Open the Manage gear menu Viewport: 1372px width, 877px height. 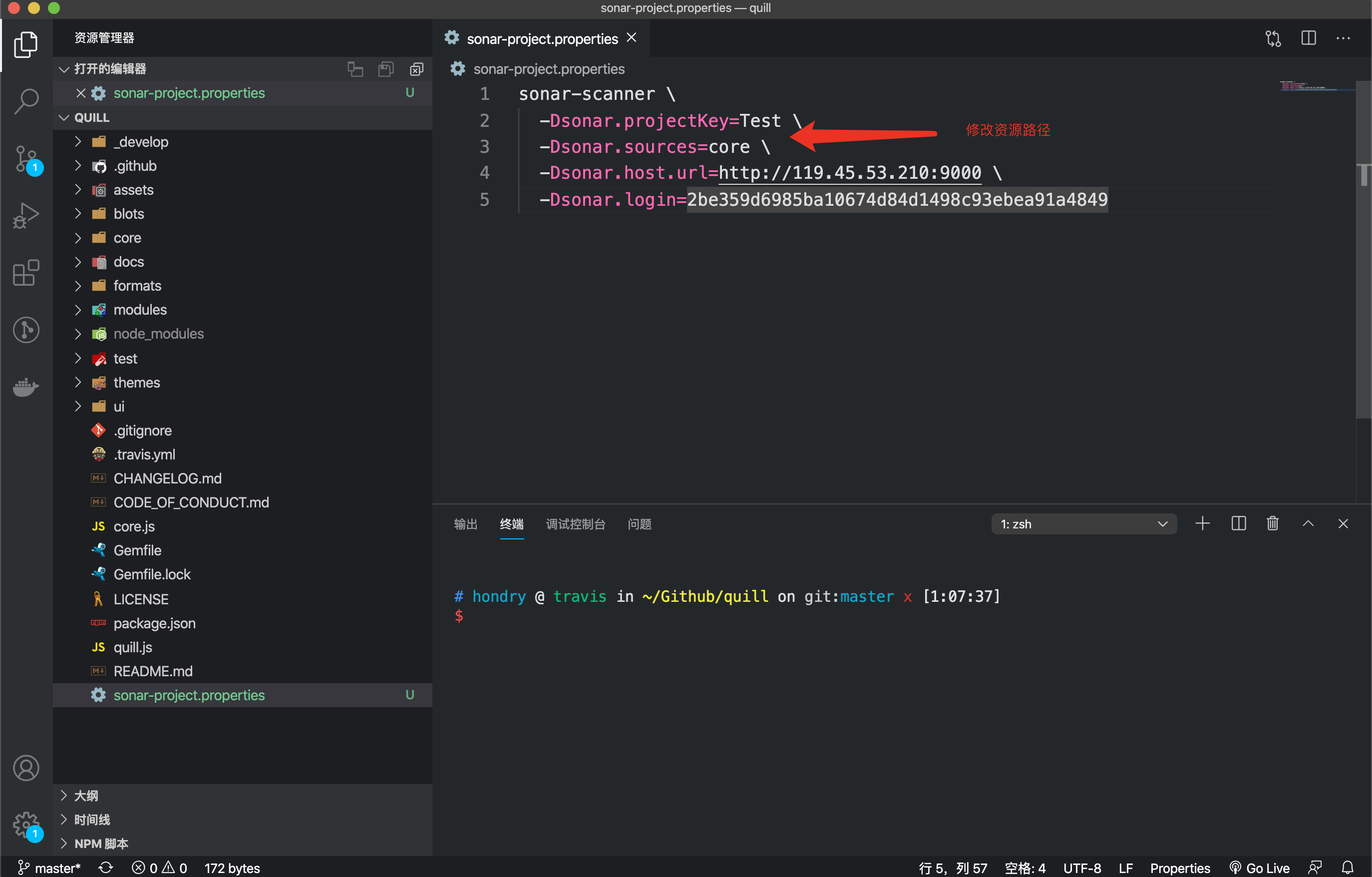point(25,824)
